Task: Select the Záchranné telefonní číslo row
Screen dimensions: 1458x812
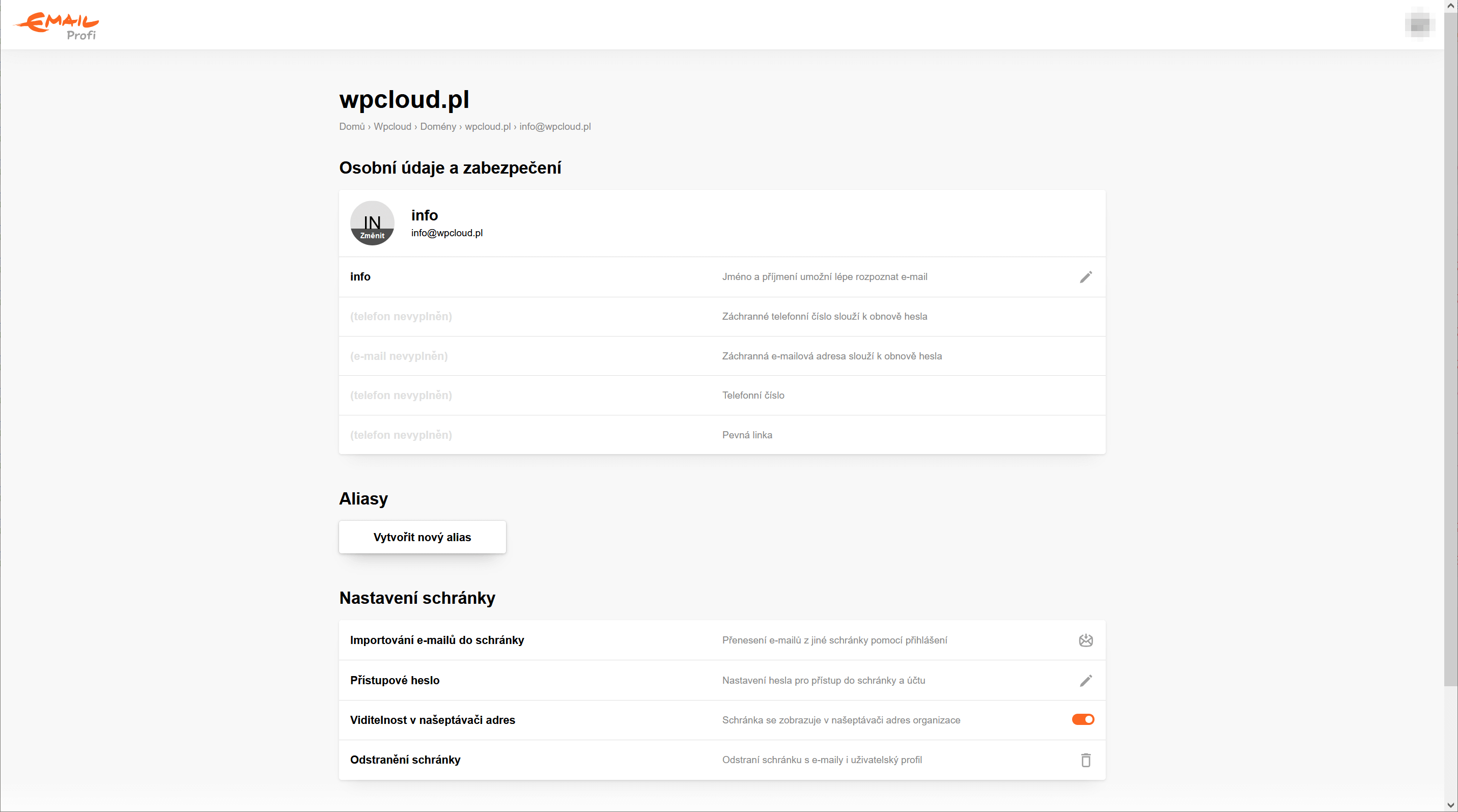Action: [x=722, y=316]
